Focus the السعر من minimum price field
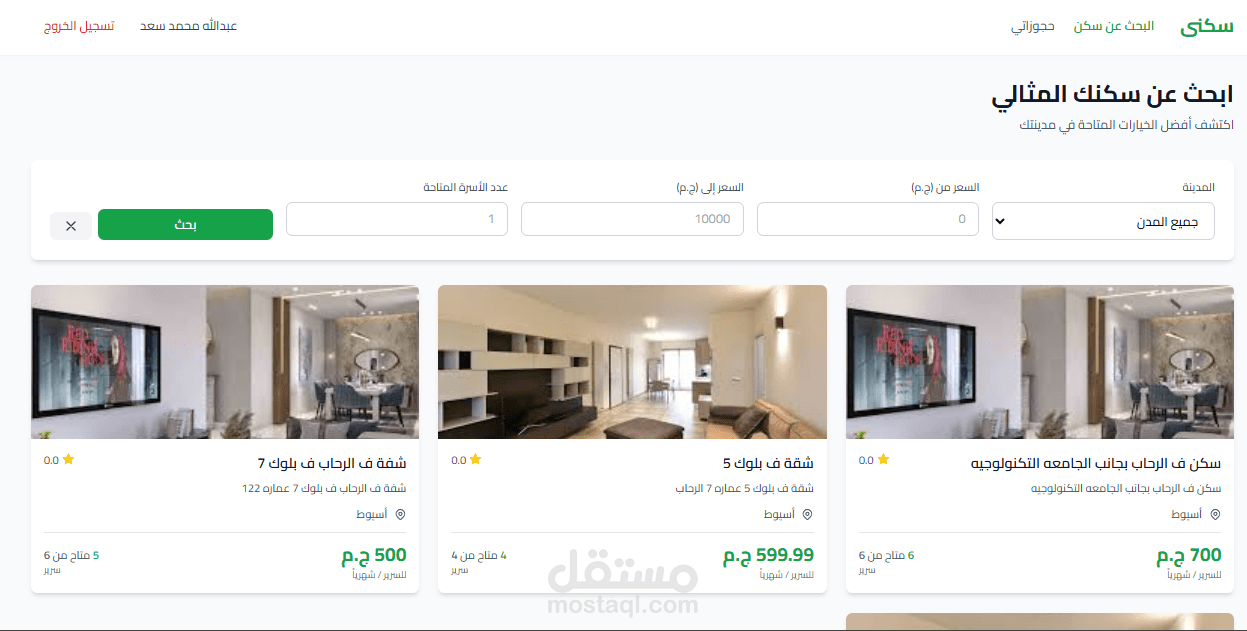Viewport: 1247px width, 631px height. [x=868, y=219]
